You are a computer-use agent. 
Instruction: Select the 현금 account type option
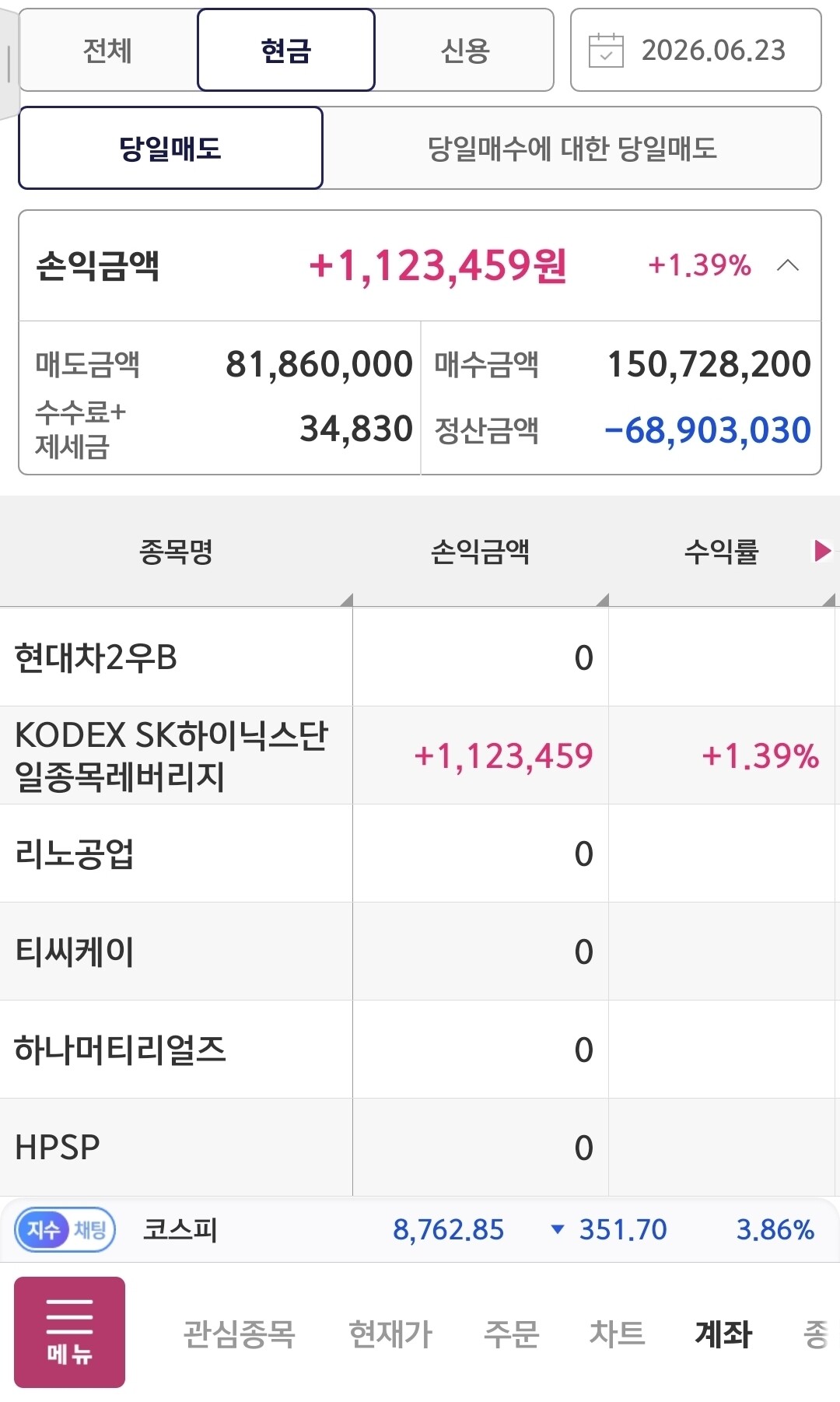[x=286, y=51]
